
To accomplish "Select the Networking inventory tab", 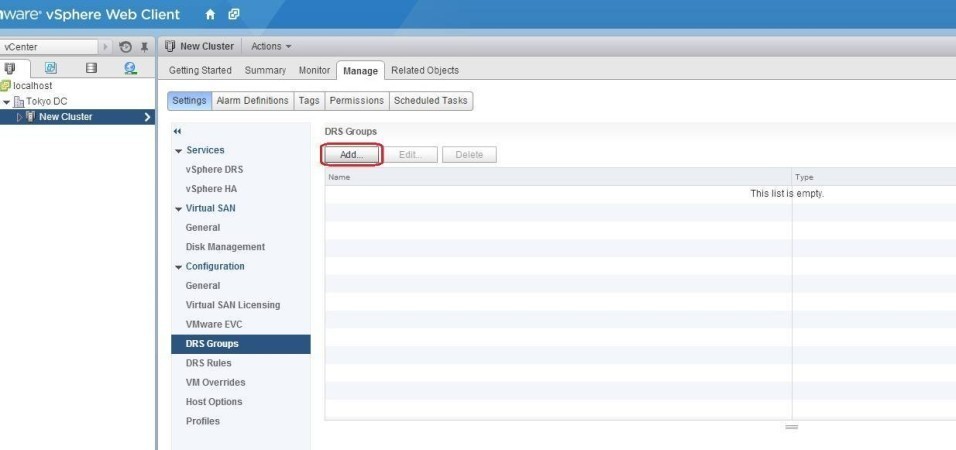I will pyautogui.click(x=130, y=68).
